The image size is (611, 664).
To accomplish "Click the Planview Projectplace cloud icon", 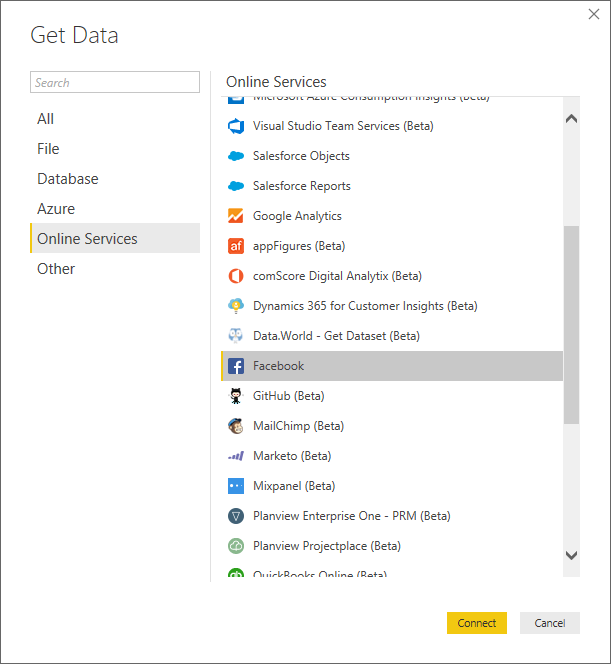I will point(236,546).
